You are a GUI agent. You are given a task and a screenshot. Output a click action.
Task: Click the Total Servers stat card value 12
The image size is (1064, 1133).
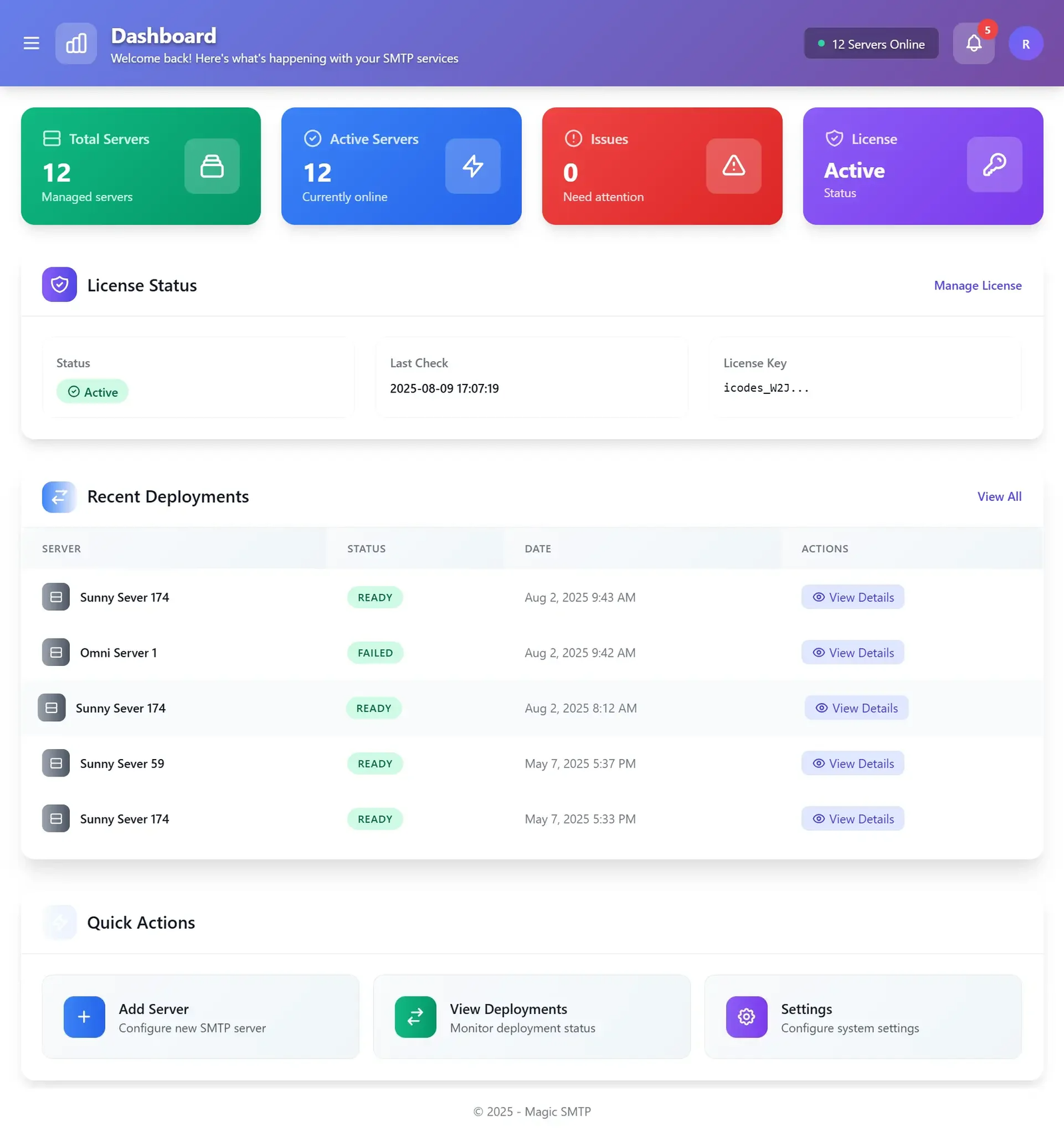(x=57, y=173)
